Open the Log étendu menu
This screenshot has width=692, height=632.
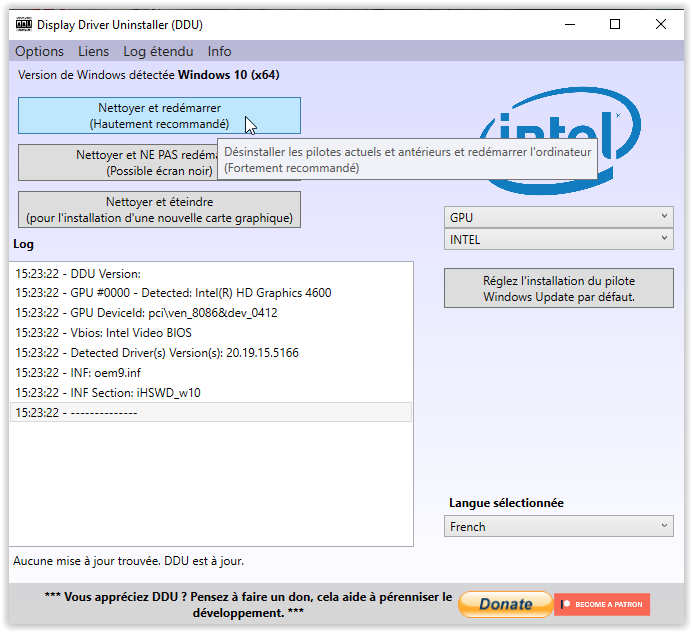coord(158,51)
